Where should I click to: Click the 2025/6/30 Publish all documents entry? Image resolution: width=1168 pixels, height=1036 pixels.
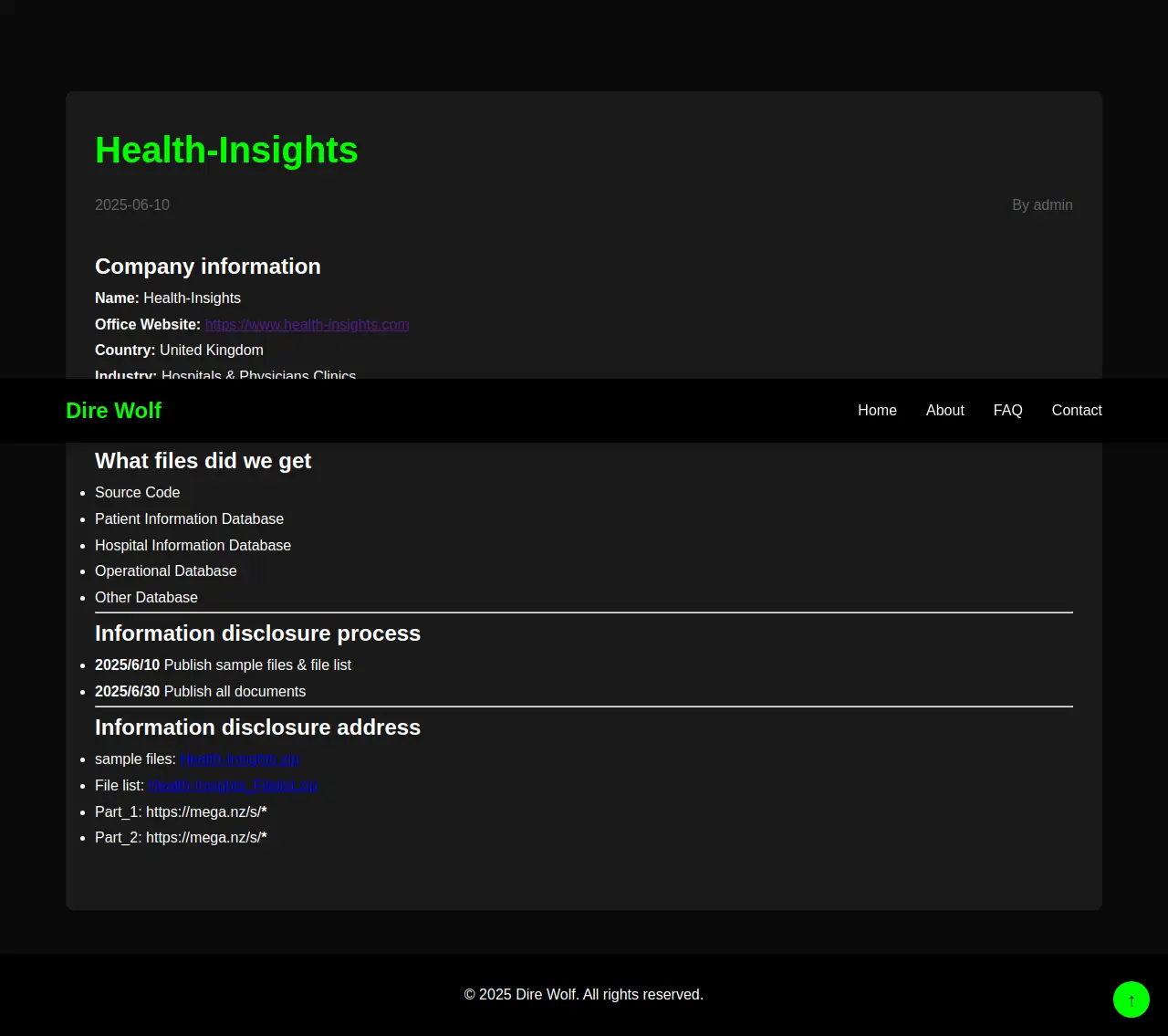click(200, 692)
